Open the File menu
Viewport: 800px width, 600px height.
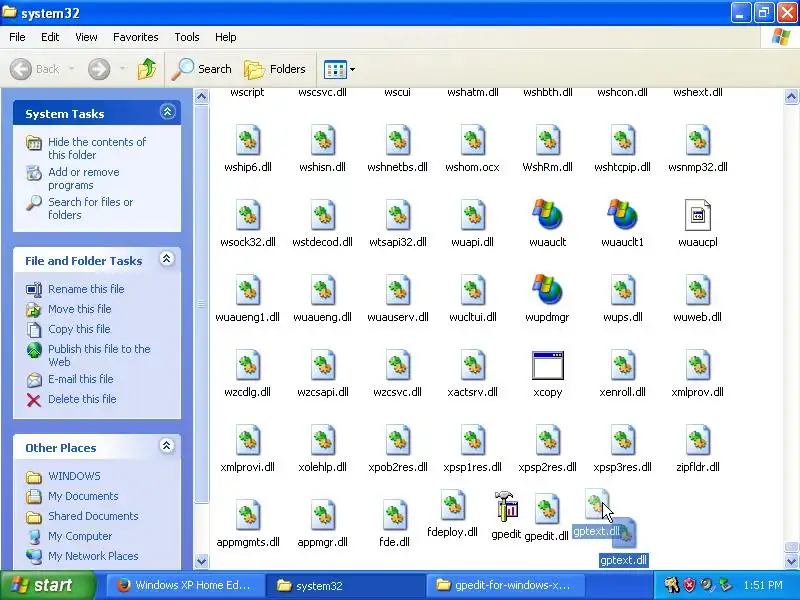point(17,37)
